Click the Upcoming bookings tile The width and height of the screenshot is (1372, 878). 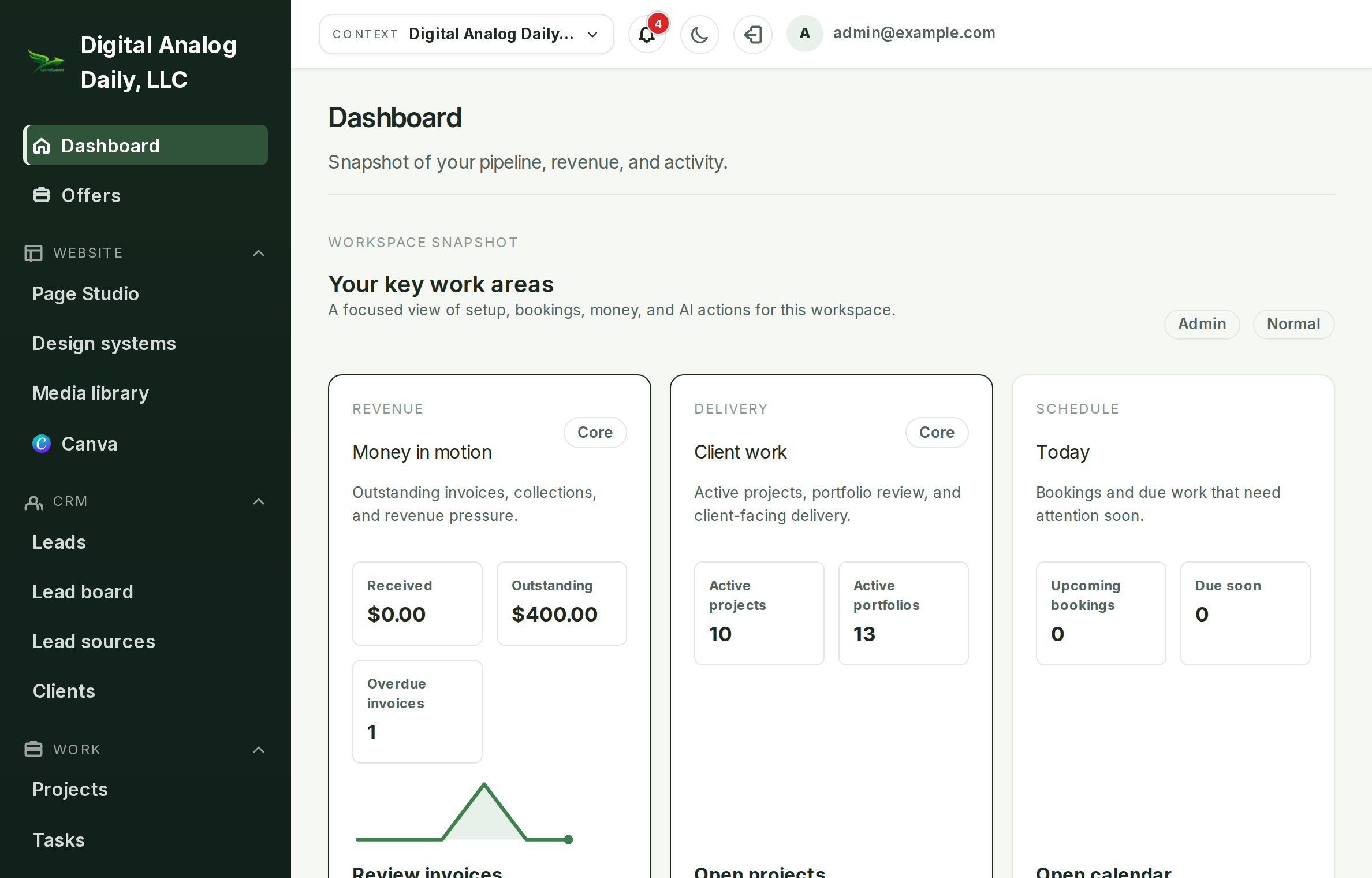1101,613
